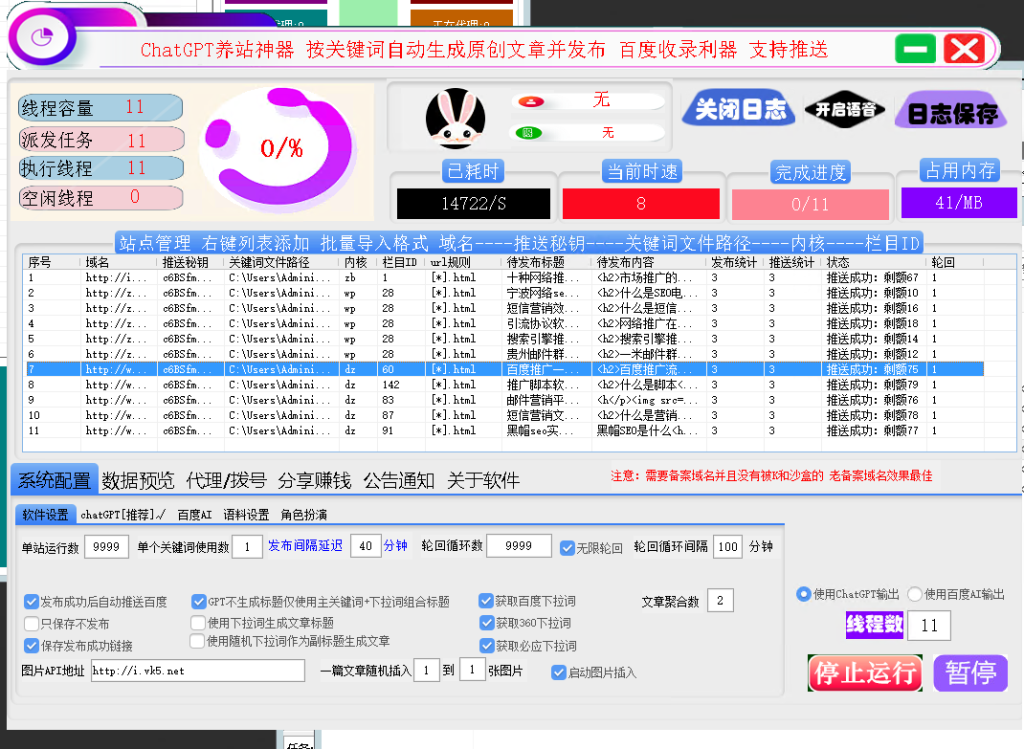Select the 使用百度AI输出 radio button
This screenshot has width=1024, height=749.
coord(916,593)
